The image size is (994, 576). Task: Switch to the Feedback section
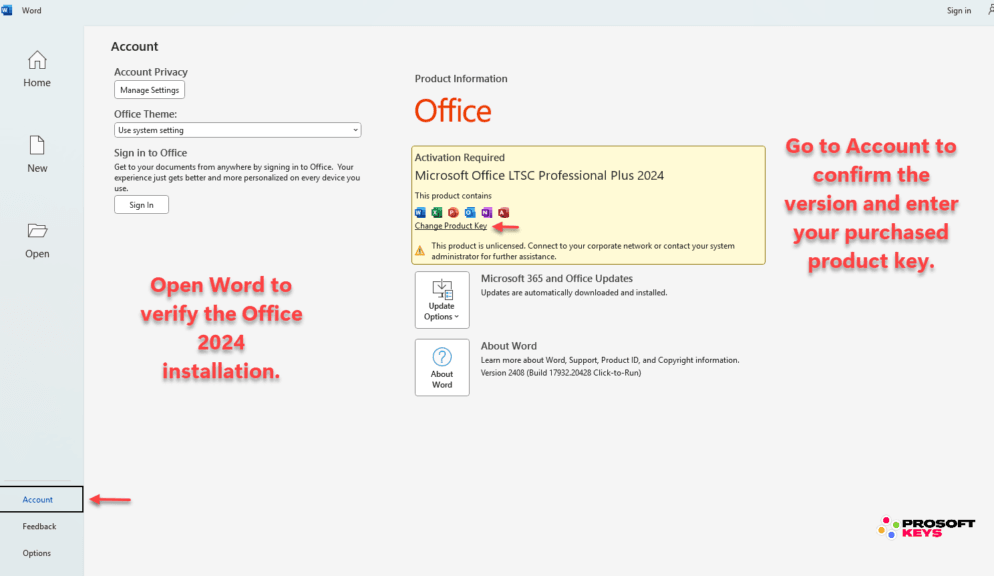click(x=38, y=526)
